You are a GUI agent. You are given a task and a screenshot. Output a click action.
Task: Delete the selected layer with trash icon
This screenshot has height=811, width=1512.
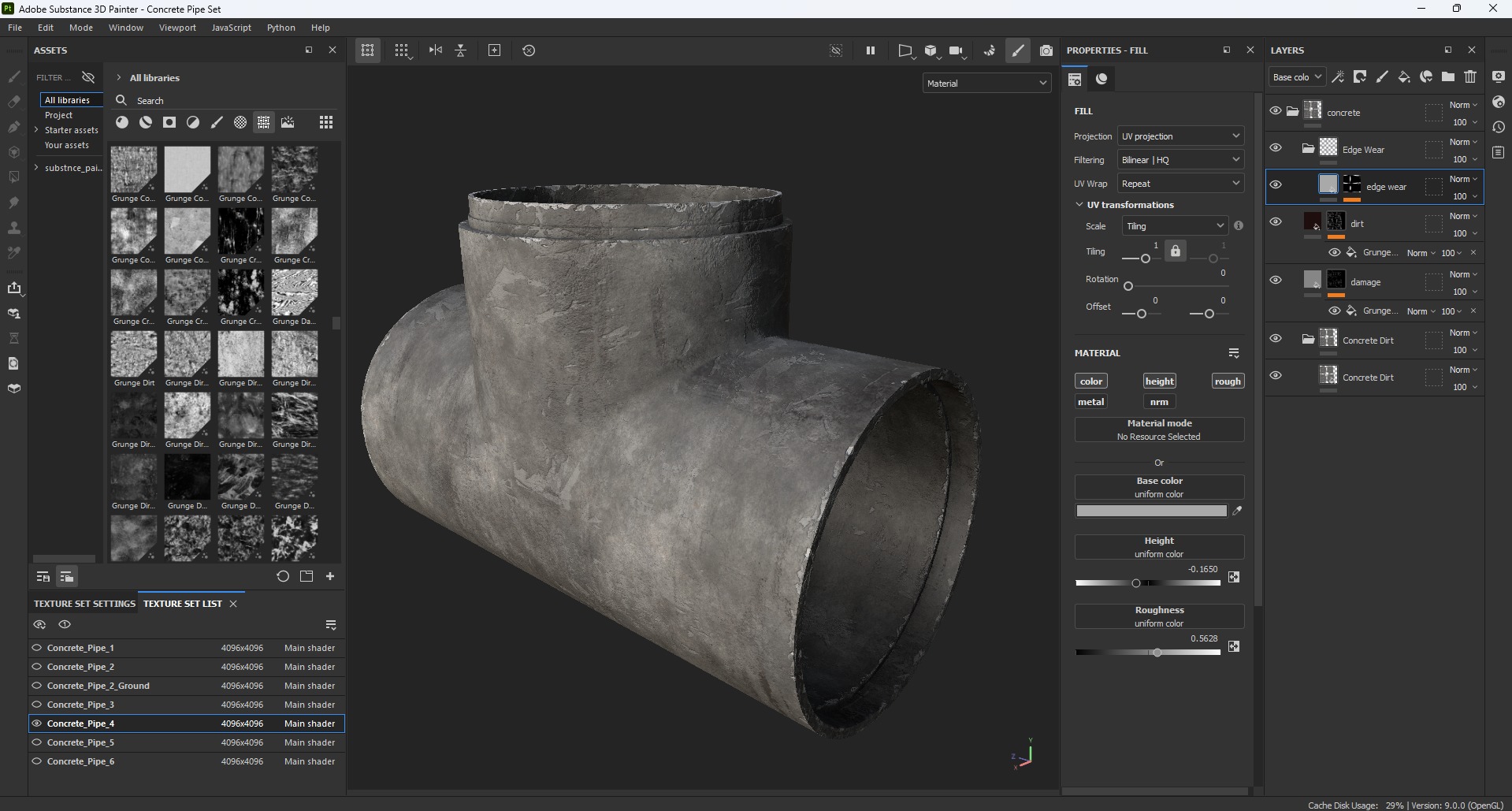1470,76
